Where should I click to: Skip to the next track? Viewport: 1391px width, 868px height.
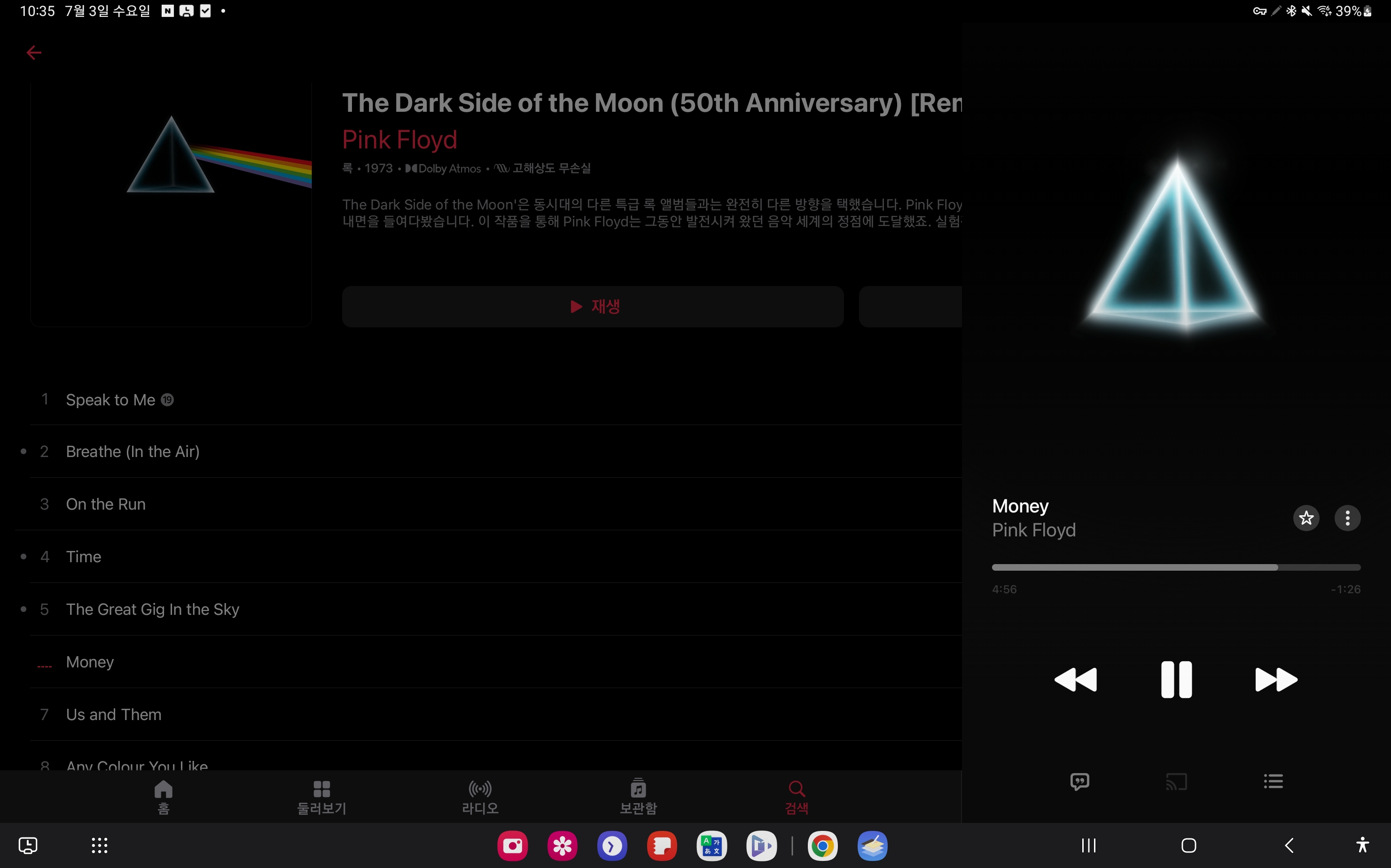[x=1276, y=680]
